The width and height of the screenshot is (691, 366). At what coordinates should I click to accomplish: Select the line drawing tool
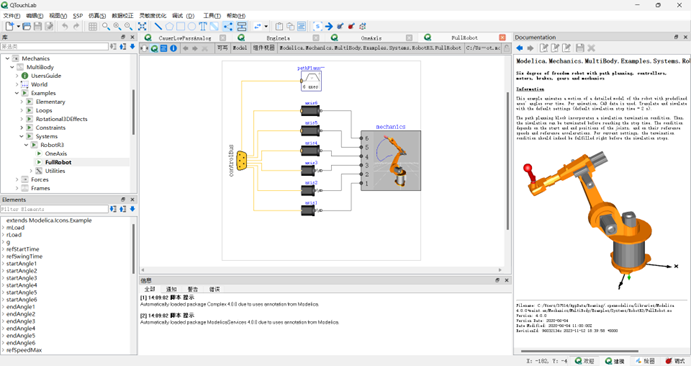(x=158, y=26)
